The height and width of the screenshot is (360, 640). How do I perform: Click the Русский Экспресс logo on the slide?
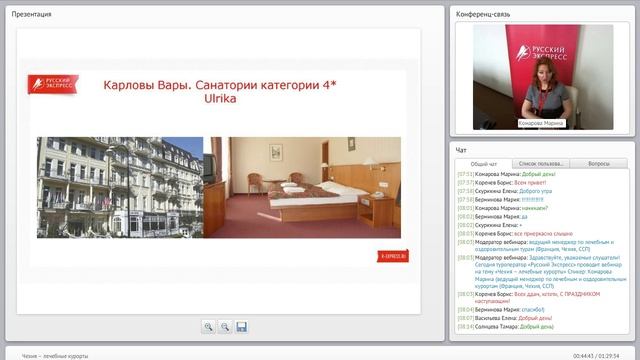tap(53, 84)
